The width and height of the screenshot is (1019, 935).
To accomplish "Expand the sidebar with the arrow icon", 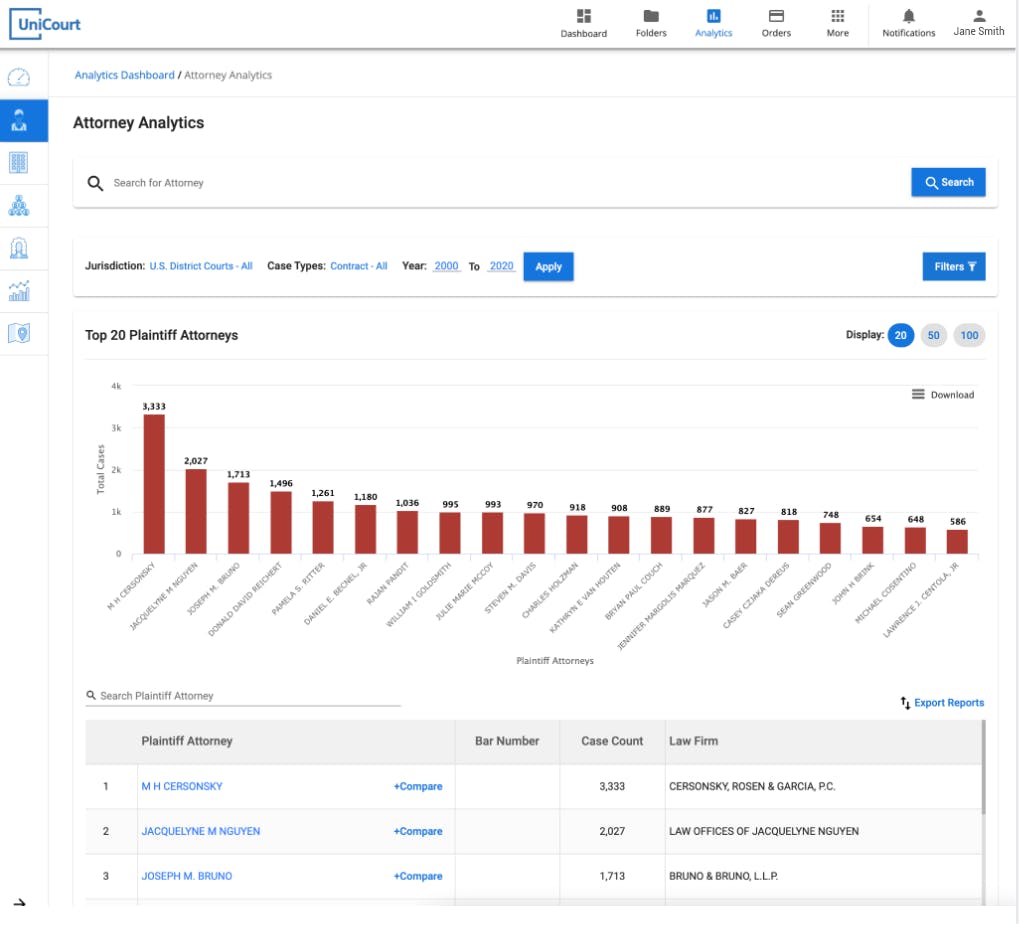I will click(x=19, y=903).
